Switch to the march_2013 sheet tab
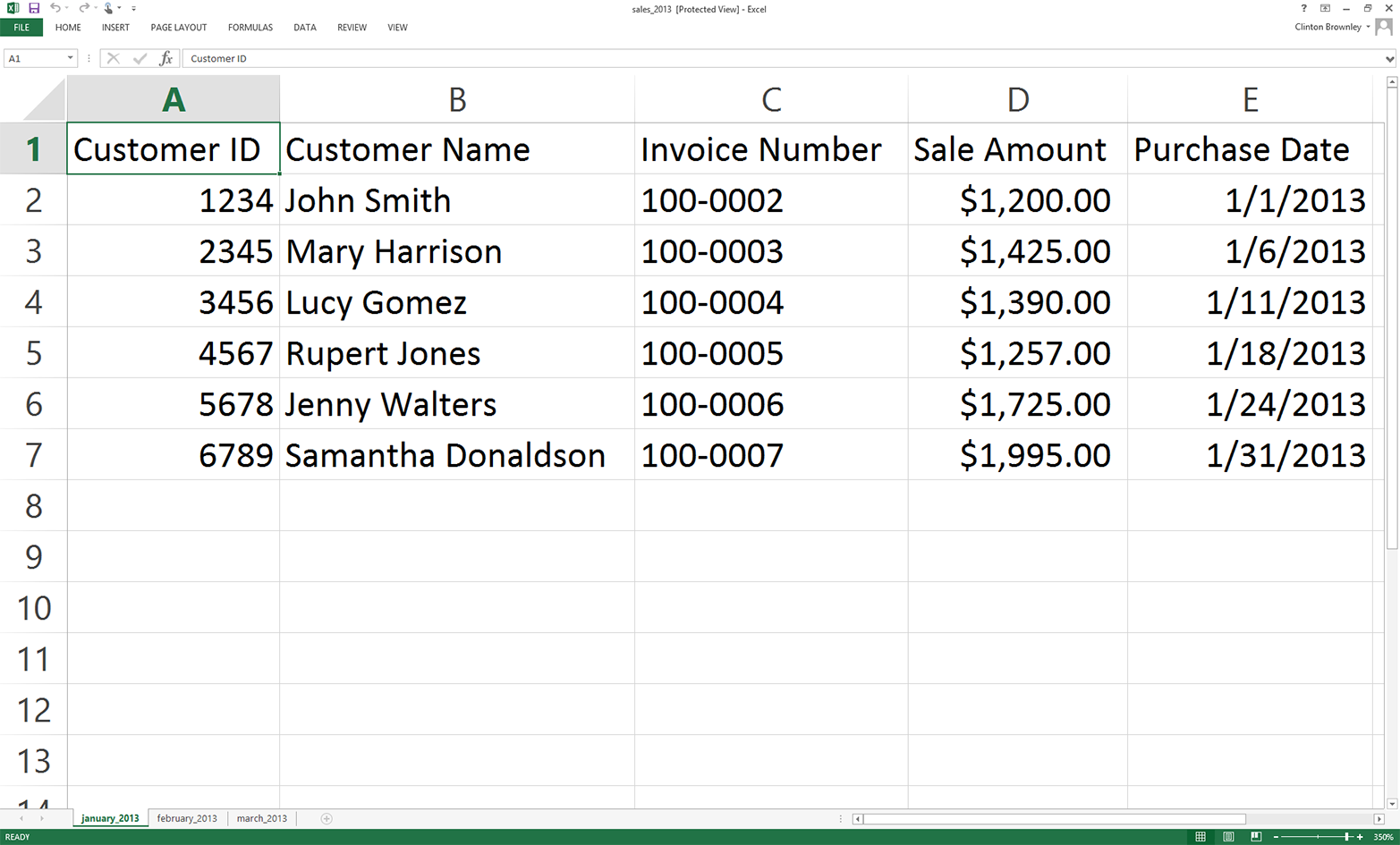 tap(262, 818)
